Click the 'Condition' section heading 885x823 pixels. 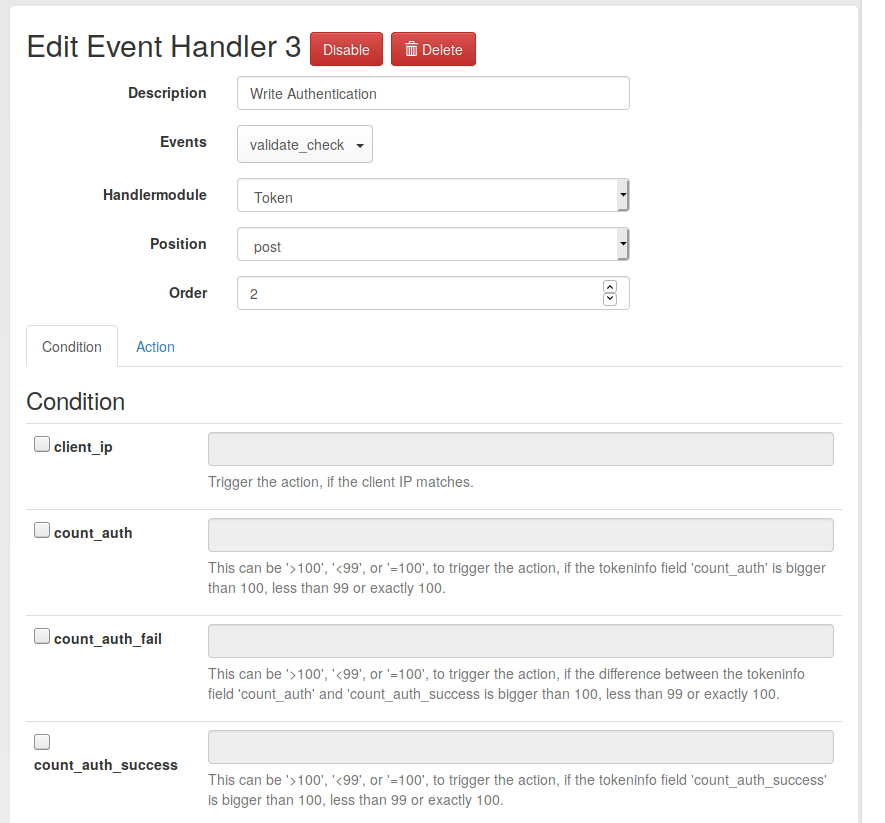tap(76, 401)
